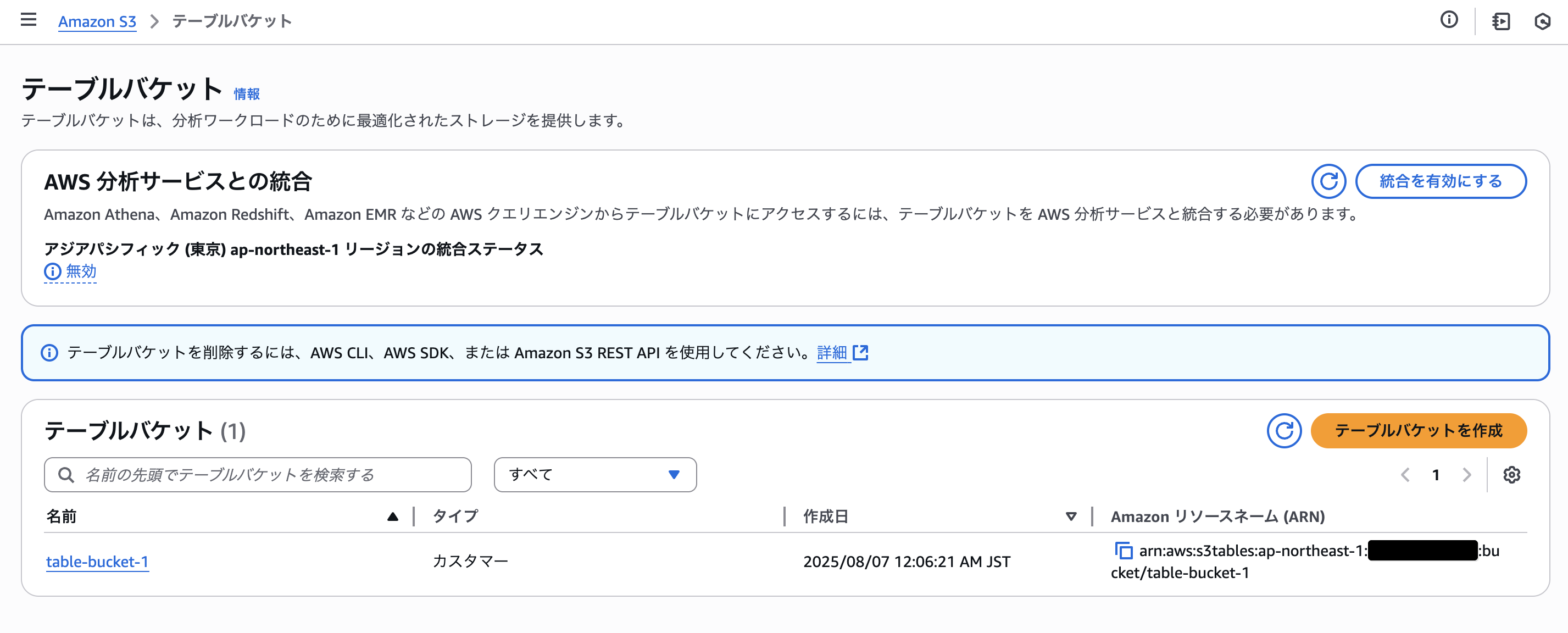Sort by 名前 column header
The height and width of the screenshot is (633, 1568).
[x=222, y=516]
